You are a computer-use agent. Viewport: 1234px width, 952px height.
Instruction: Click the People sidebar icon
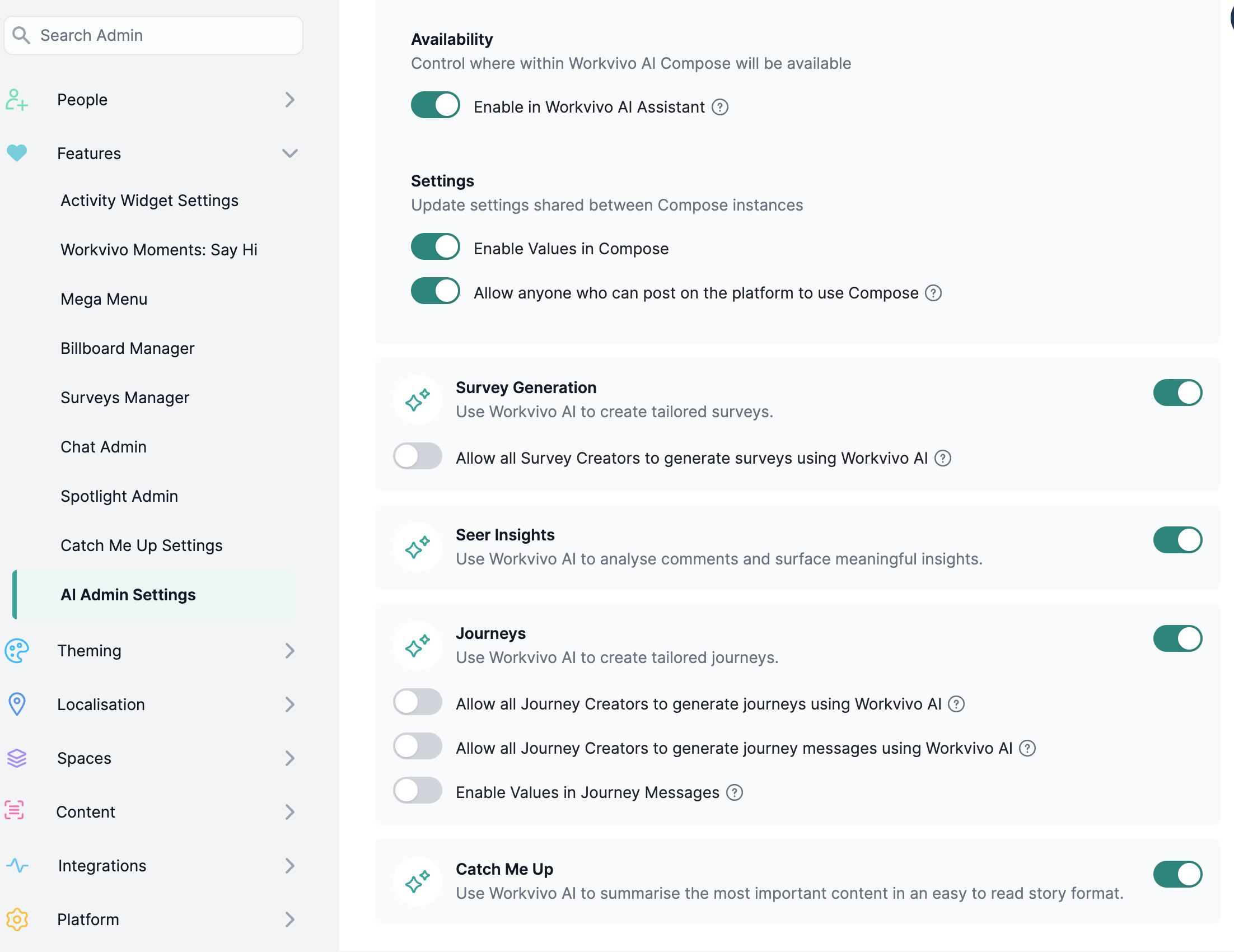pos(16,100)
